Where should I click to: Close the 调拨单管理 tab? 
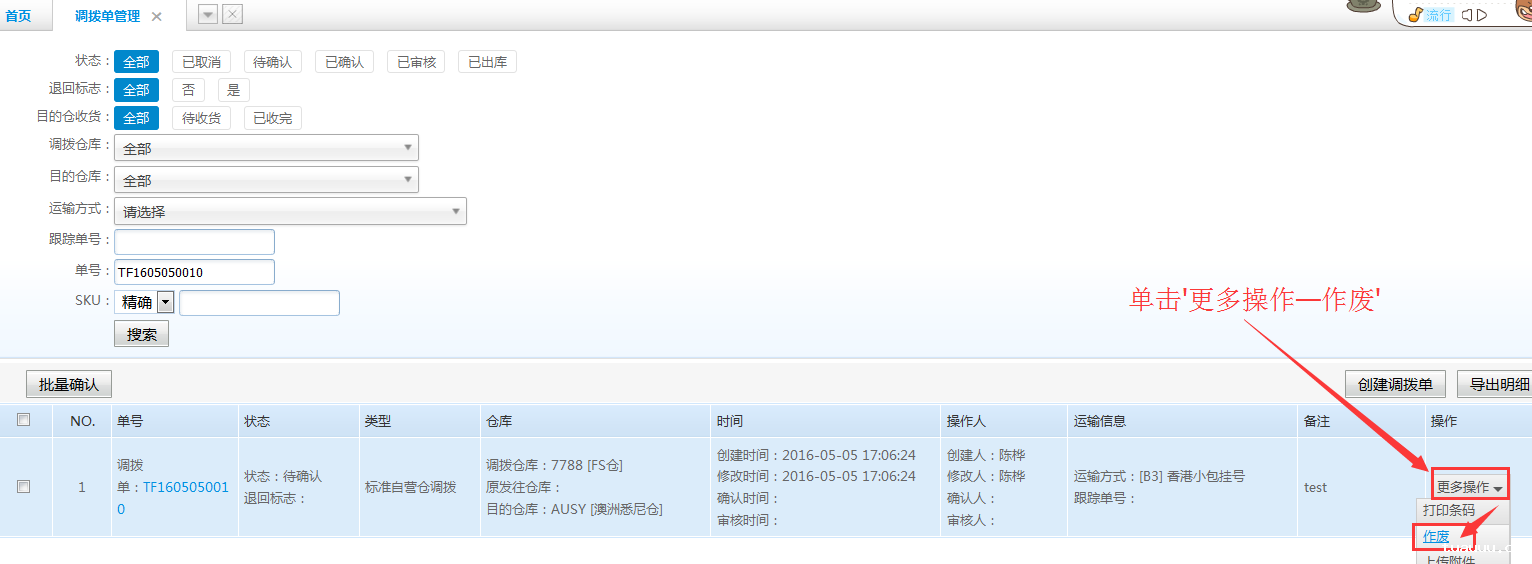click(157, 17)
